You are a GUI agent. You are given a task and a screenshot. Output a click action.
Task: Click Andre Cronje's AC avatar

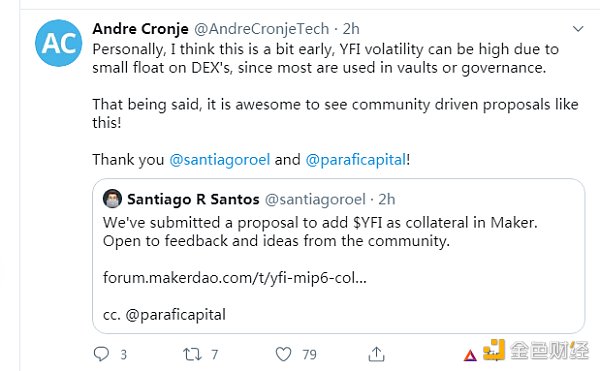59,43
